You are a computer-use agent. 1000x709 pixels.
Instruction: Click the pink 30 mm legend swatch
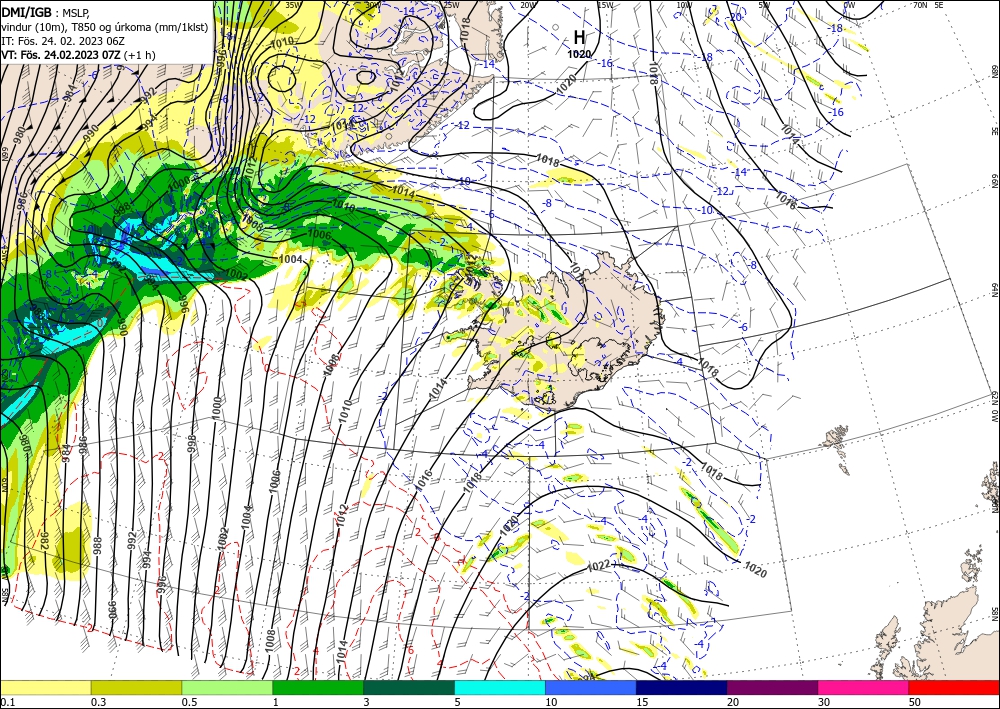coord(864,687)
